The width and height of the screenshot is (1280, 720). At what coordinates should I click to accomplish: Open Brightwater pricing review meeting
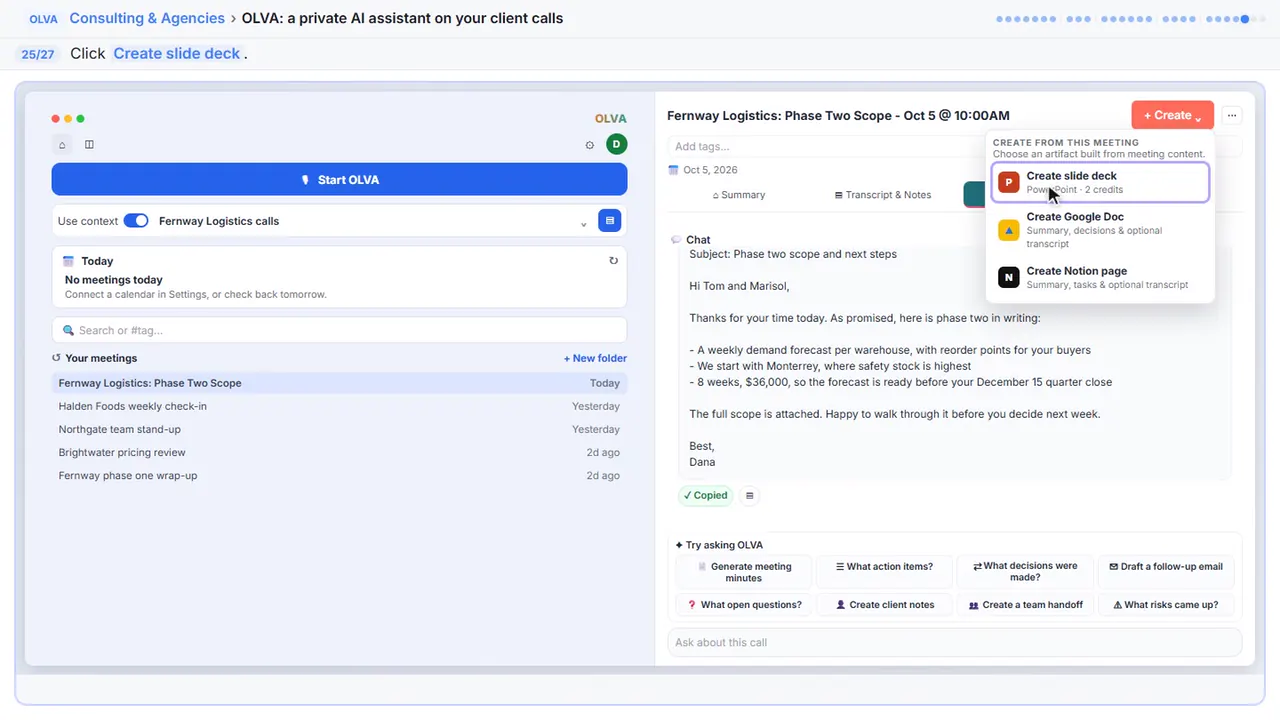coord(339,452)
